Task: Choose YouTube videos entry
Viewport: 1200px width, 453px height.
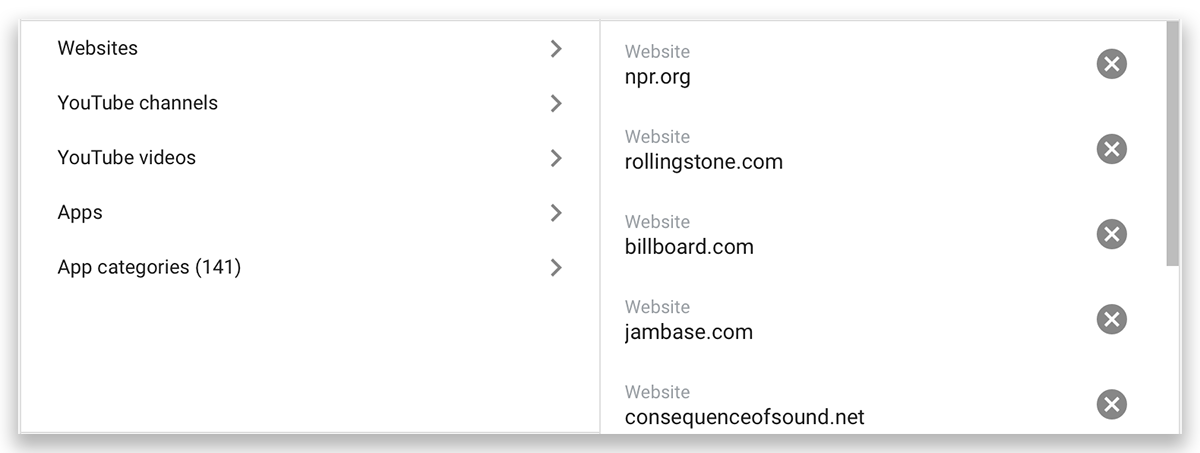Action: click(x=310, y=158)
